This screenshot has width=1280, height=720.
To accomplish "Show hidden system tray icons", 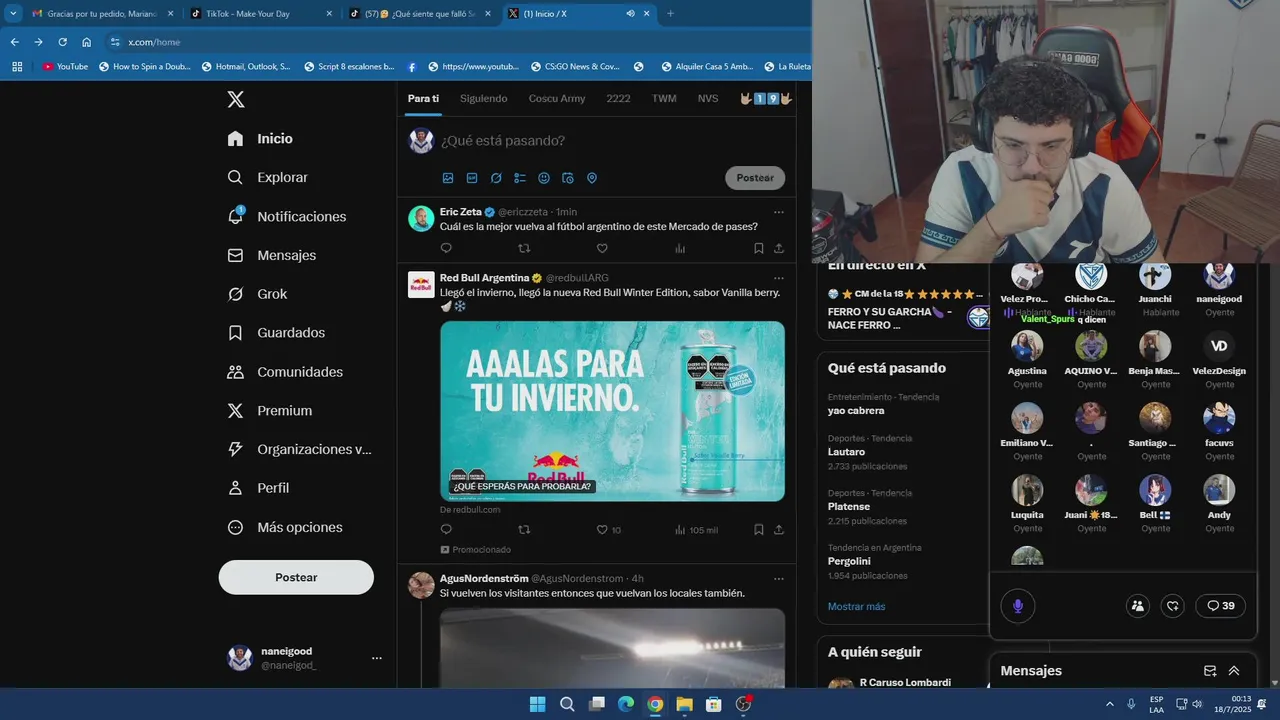I will (x=1109, y=704).
